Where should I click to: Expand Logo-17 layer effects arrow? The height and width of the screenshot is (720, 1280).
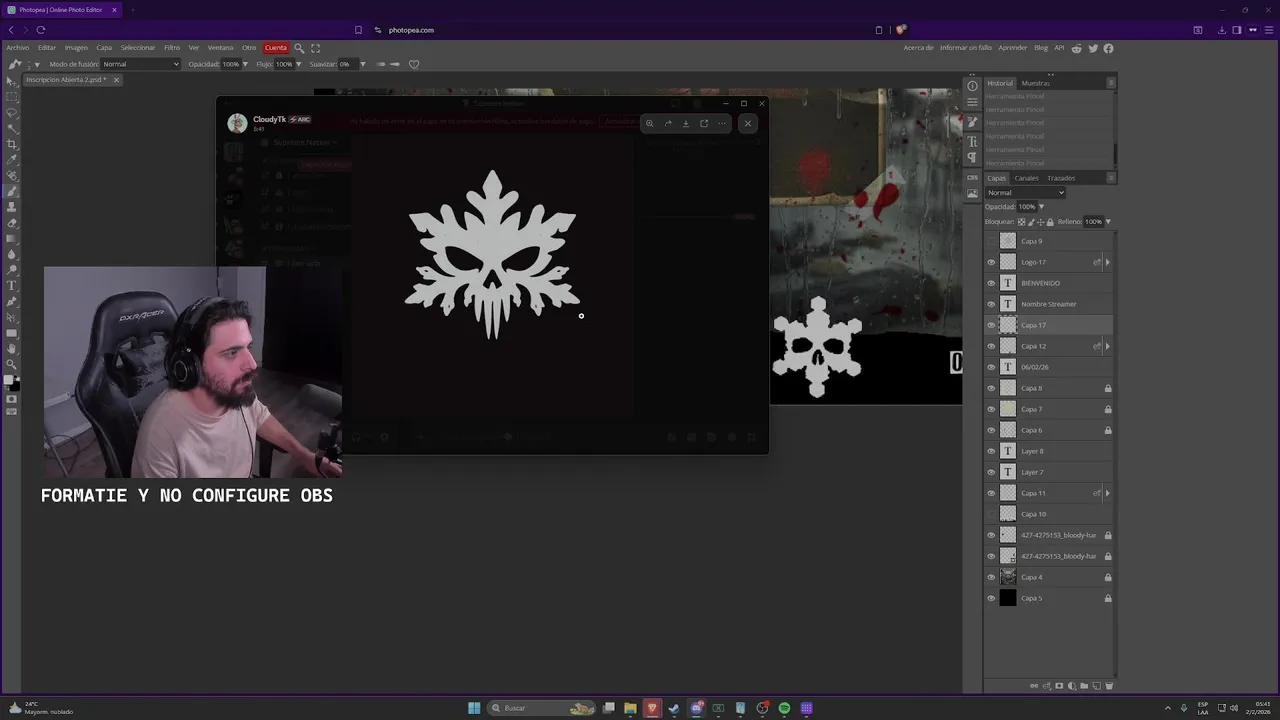(1107, 262)
